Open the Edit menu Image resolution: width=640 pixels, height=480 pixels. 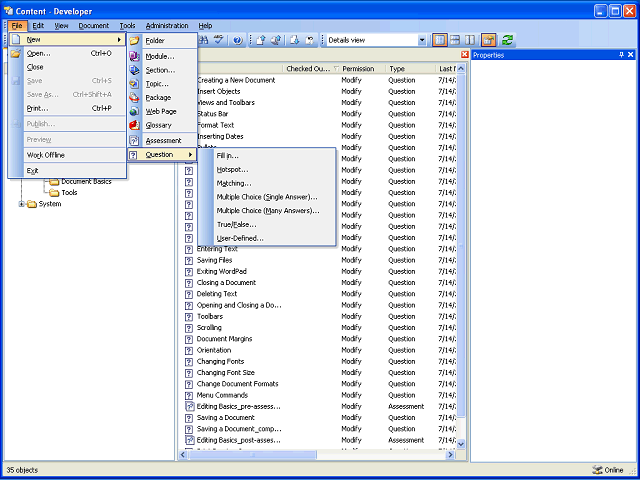pos(38,26)
